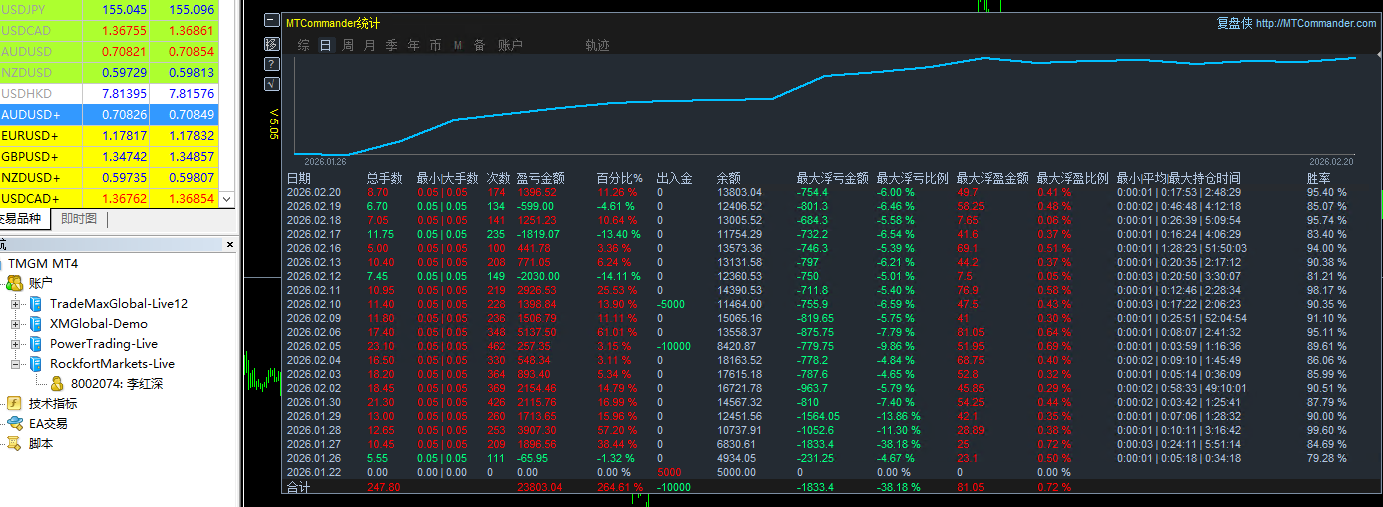1383x507 pixels.
Task: Click the 账户 accounts folder icon in navigator
Action: tap(15, 284)
